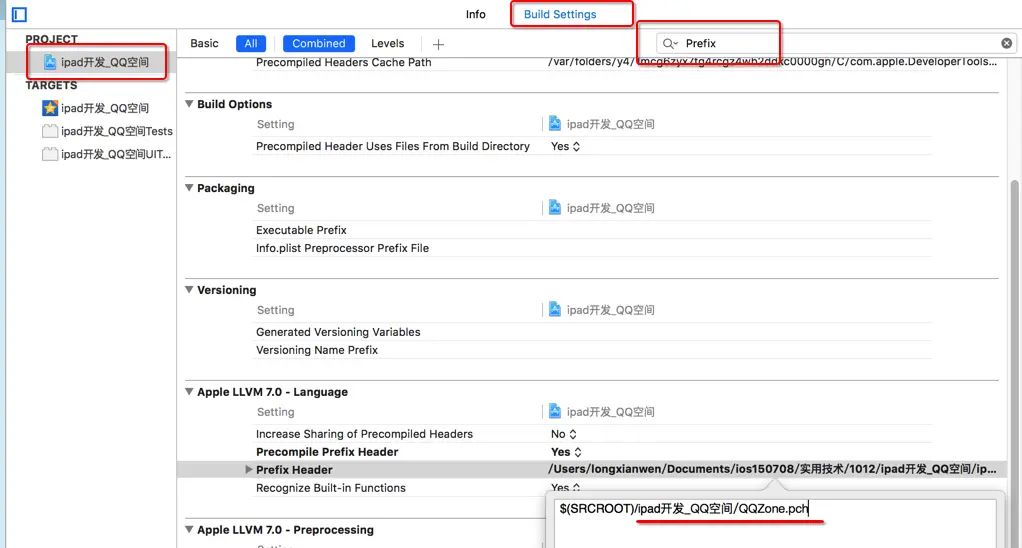
Task: Click project icon in Packaging column header
Action: 555,207
